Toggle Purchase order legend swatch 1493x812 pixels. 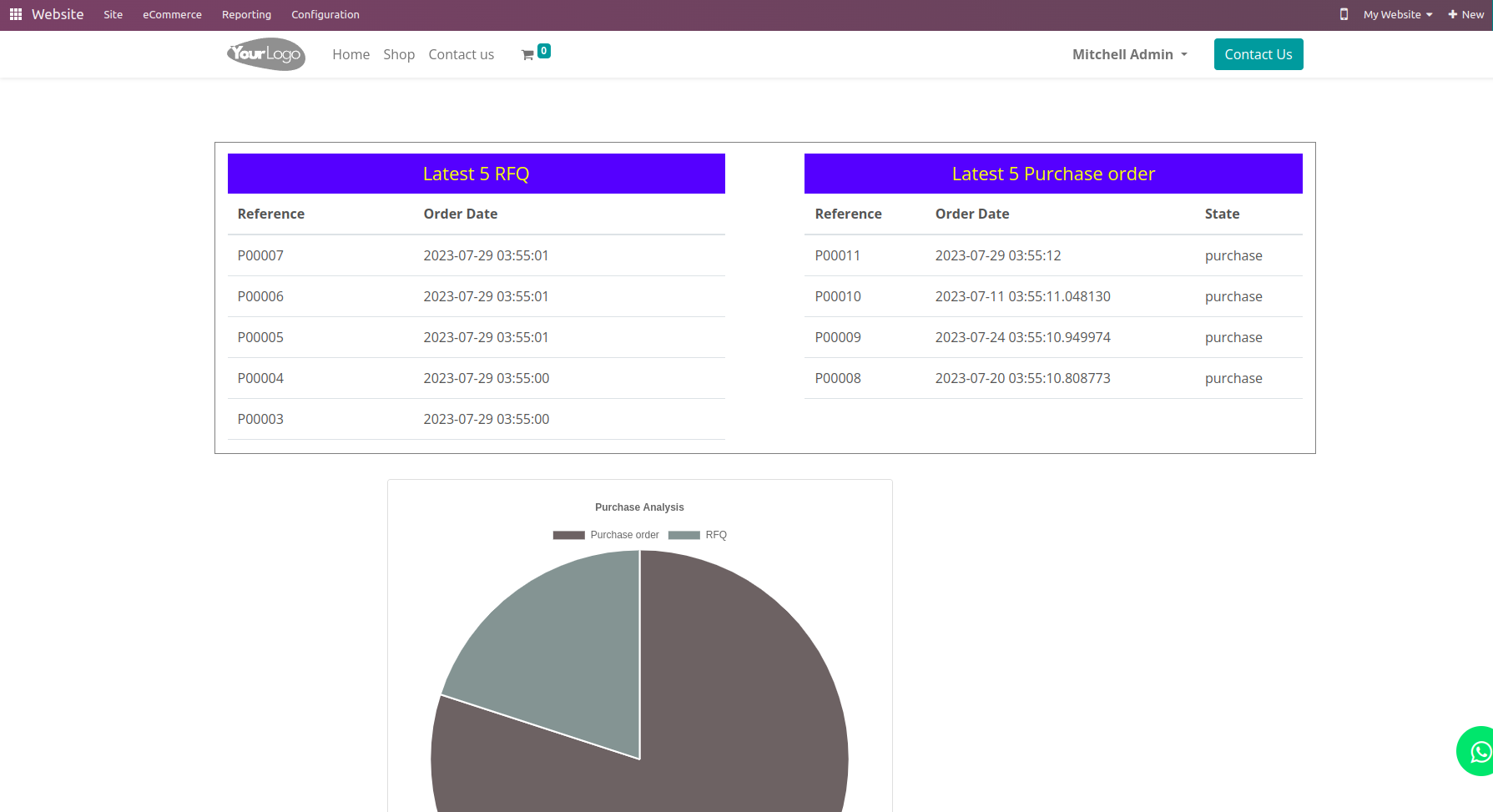pyautogui.click(x=568, y=535)
